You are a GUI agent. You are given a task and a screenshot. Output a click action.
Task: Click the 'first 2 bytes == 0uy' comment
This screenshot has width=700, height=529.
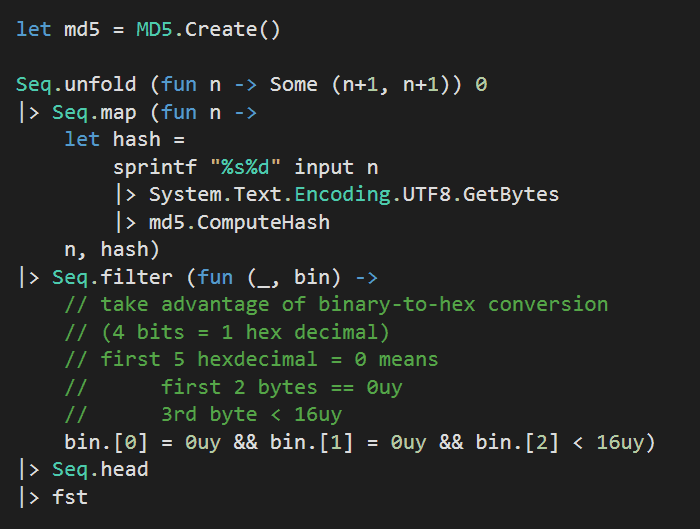[282, 387]
